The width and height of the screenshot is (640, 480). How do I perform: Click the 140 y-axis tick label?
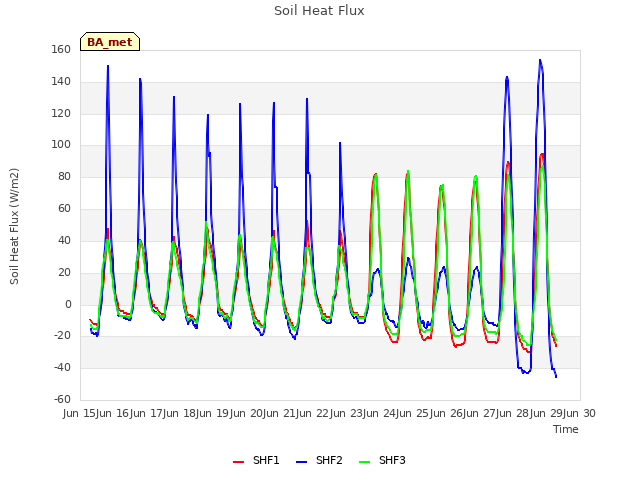[61, 81]
